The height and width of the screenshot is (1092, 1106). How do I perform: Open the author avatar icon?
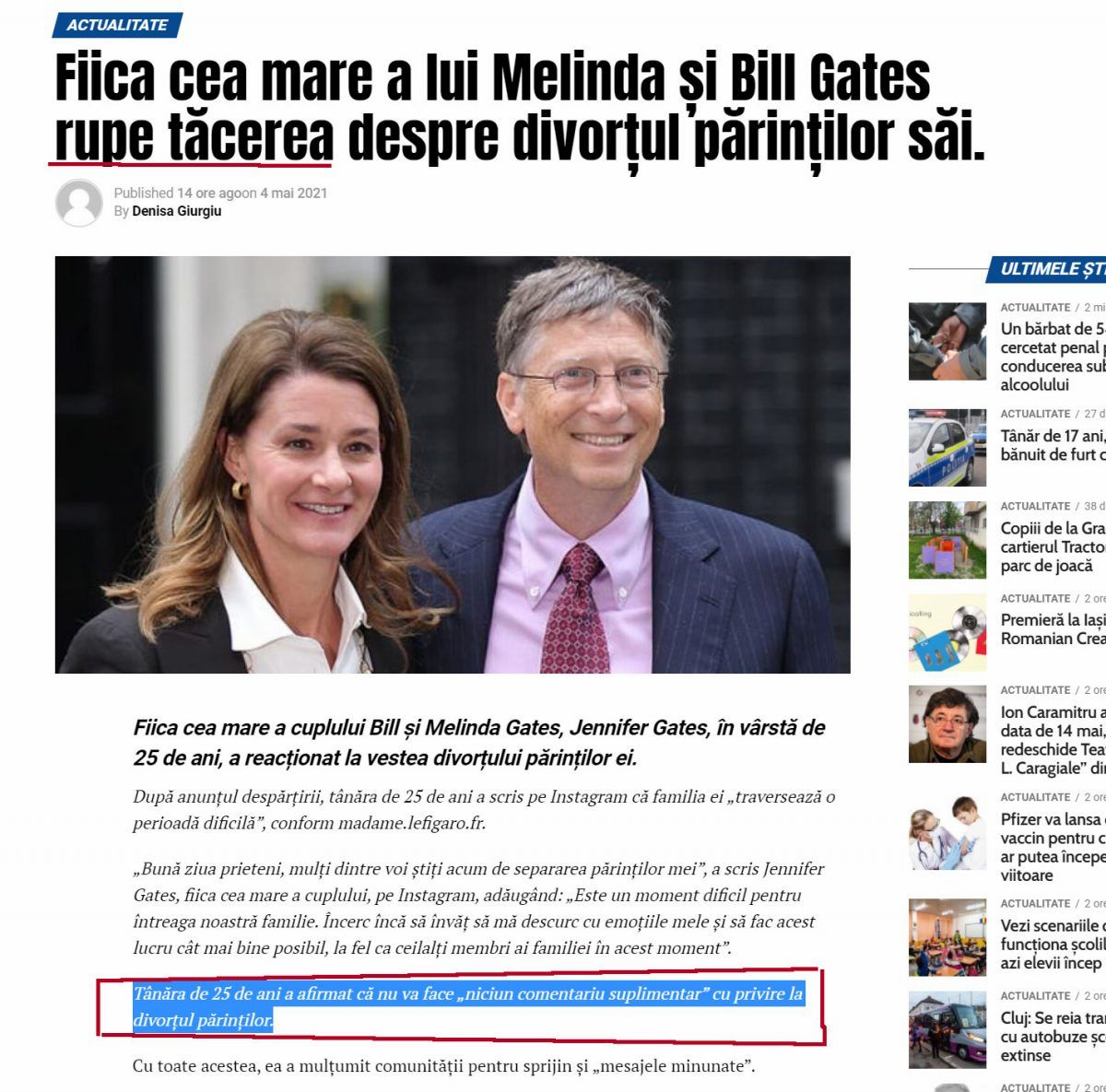pos(78,202)
